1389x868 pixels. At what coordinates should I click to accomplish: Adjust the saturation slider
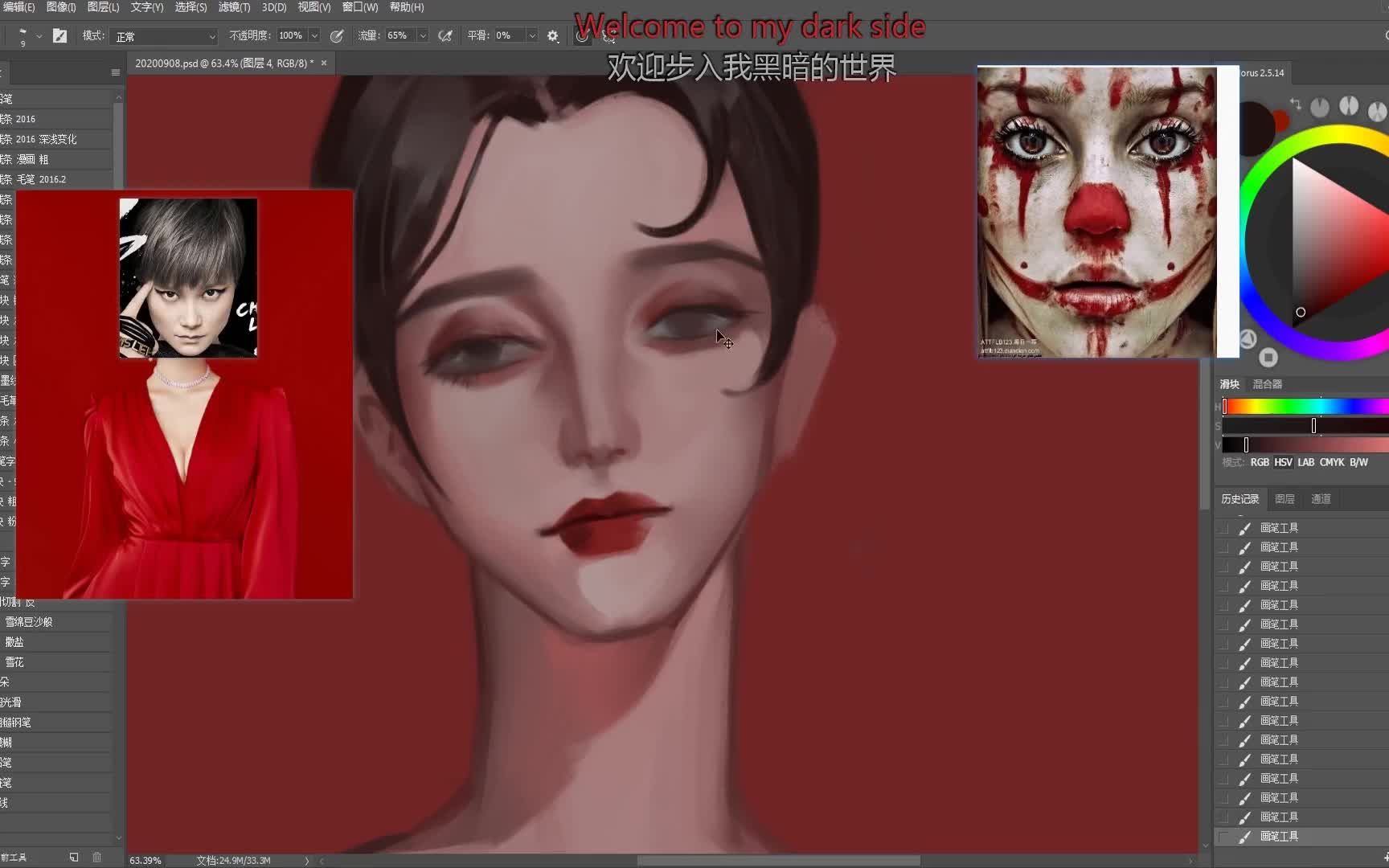[1305, 426]
